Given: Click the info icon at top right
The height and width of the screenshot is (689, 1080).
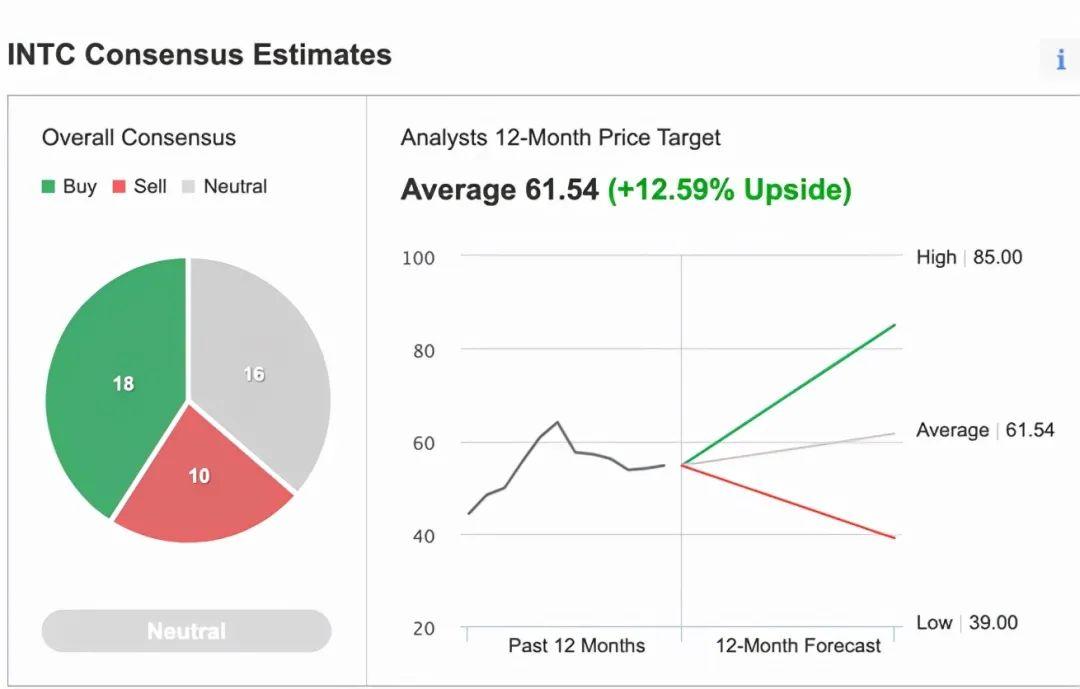Looking at the screenshot, I should click(x=1060, y=60).
